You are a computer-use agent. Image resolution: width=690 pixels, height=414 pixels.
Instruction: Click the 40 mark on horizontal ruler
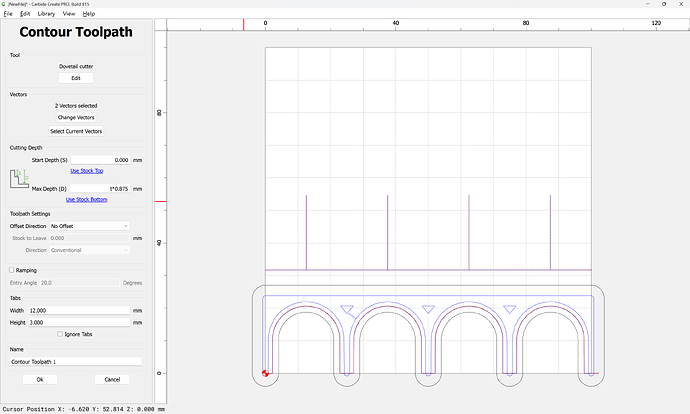[x=396, y=23]
